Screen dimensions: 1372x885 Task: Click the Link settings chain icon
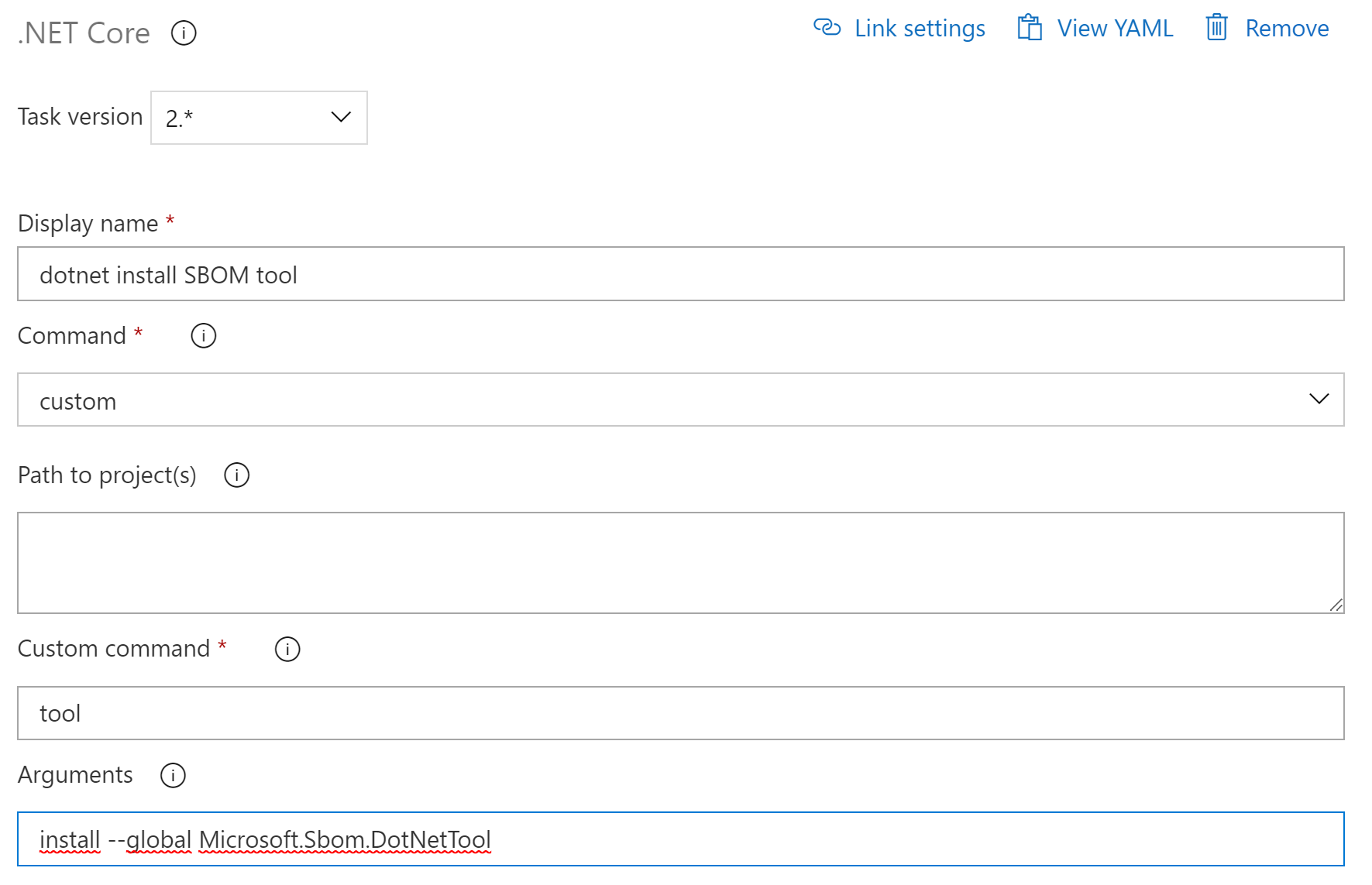pyautogui.click(x=827, y=28)
